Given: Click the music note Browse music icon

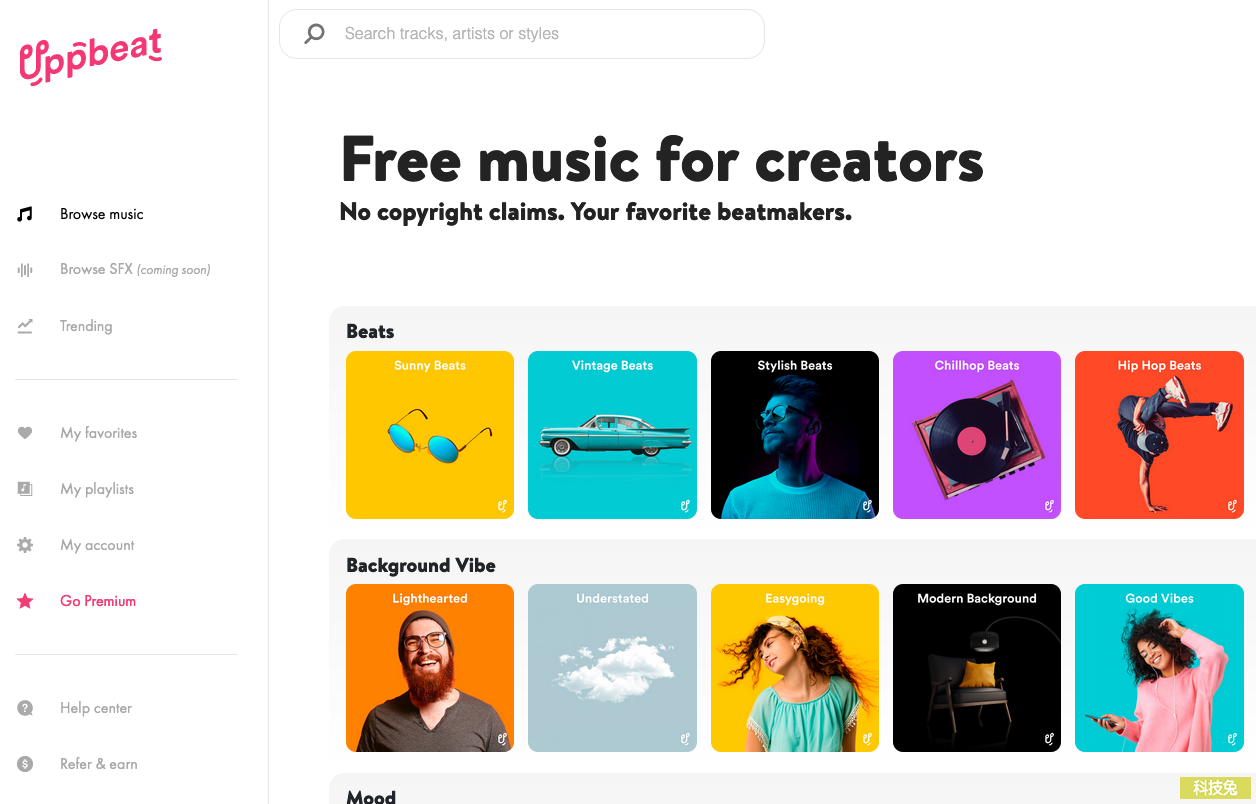Looking at the screenshot, I should point(25,214).
